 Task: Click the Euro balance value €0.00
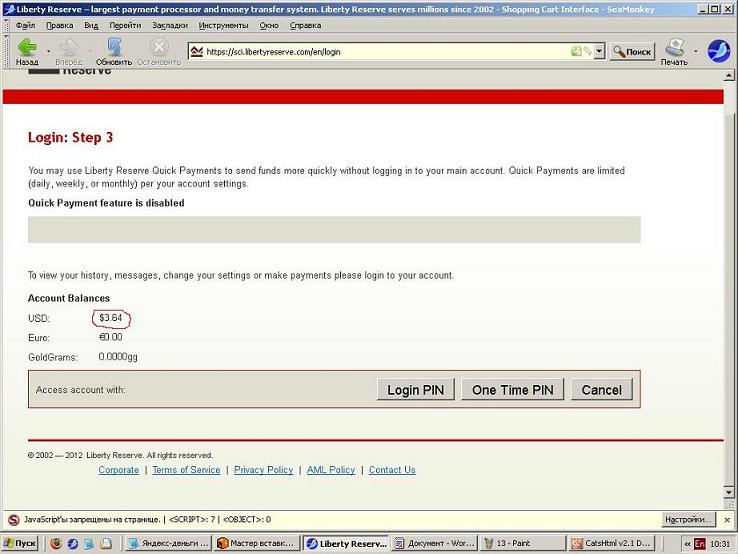pos(111,337)
